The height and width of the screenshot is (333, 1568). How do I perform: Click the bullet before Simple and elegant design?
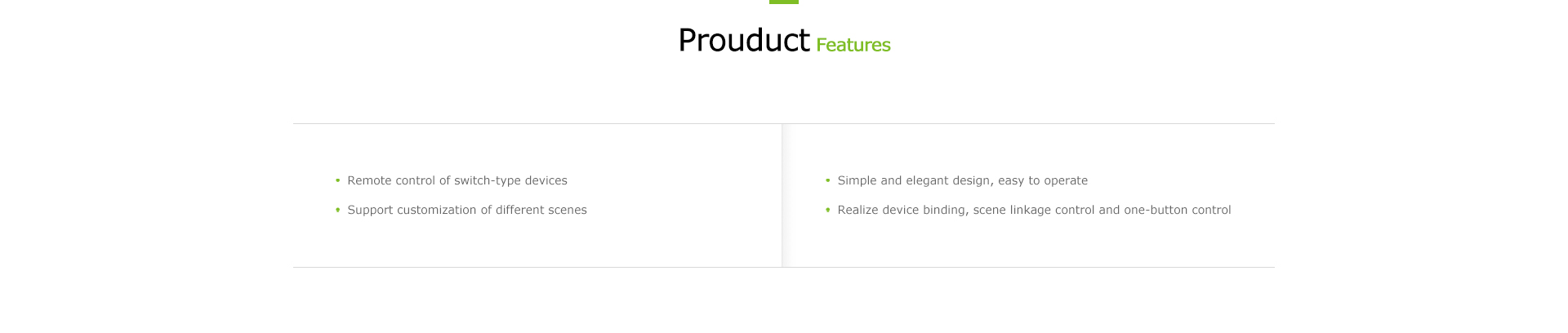[827, 180]
